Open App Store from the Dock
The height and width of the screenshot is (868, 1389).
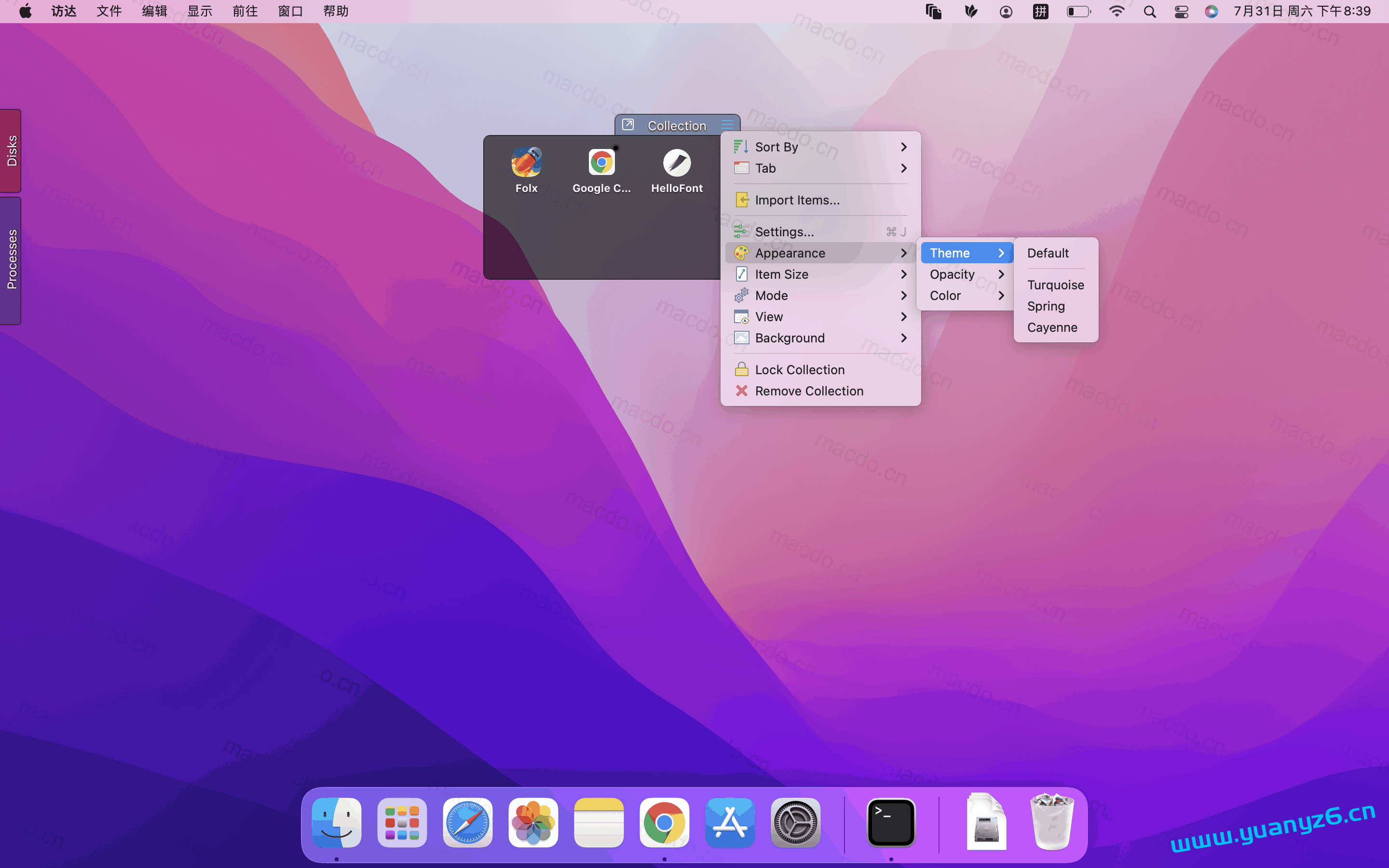tap(730, 822)
